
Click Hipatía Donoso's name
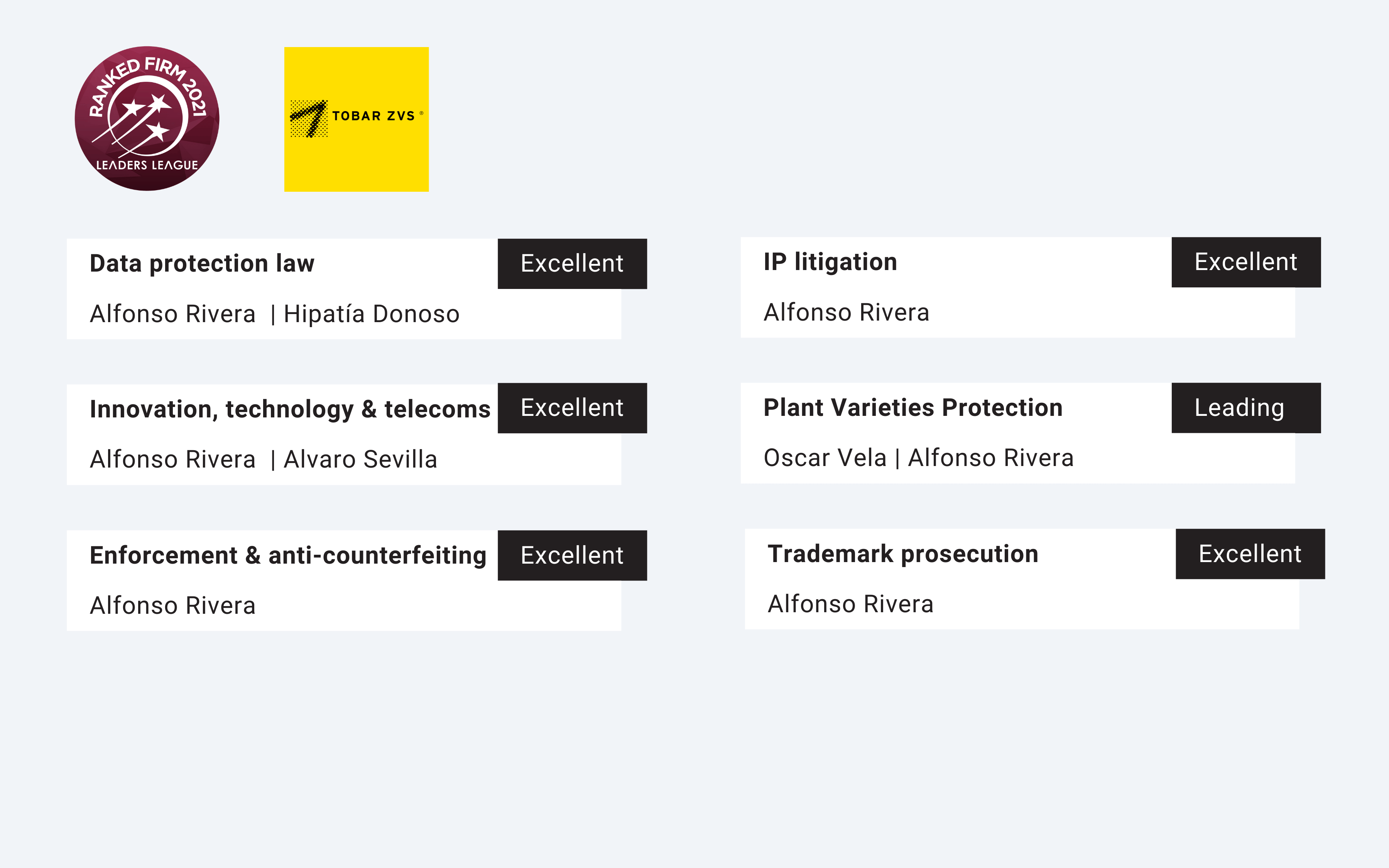click(371, 314)
